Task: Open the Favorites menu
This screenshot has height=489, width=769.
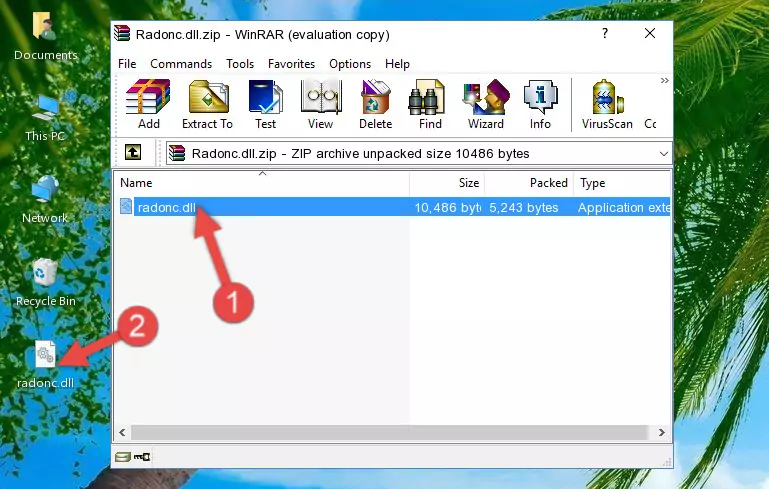Action: [x=291, y=64]
